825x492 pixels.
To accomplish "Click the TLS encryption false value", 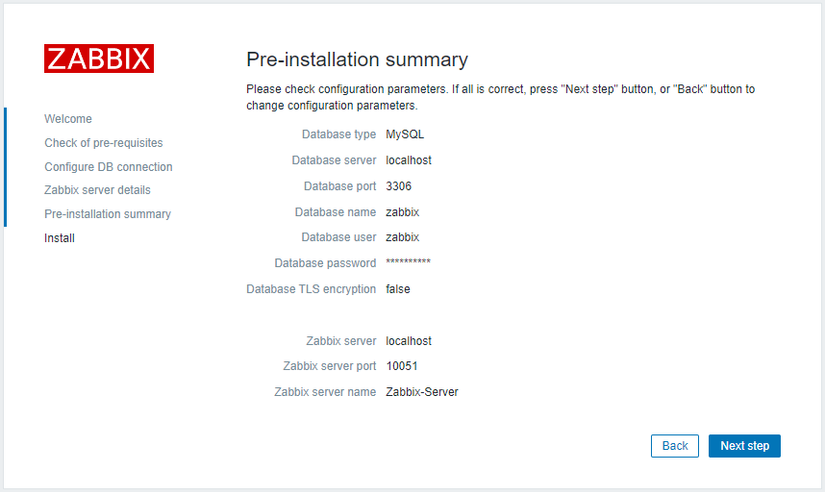I will coord(398,289).
